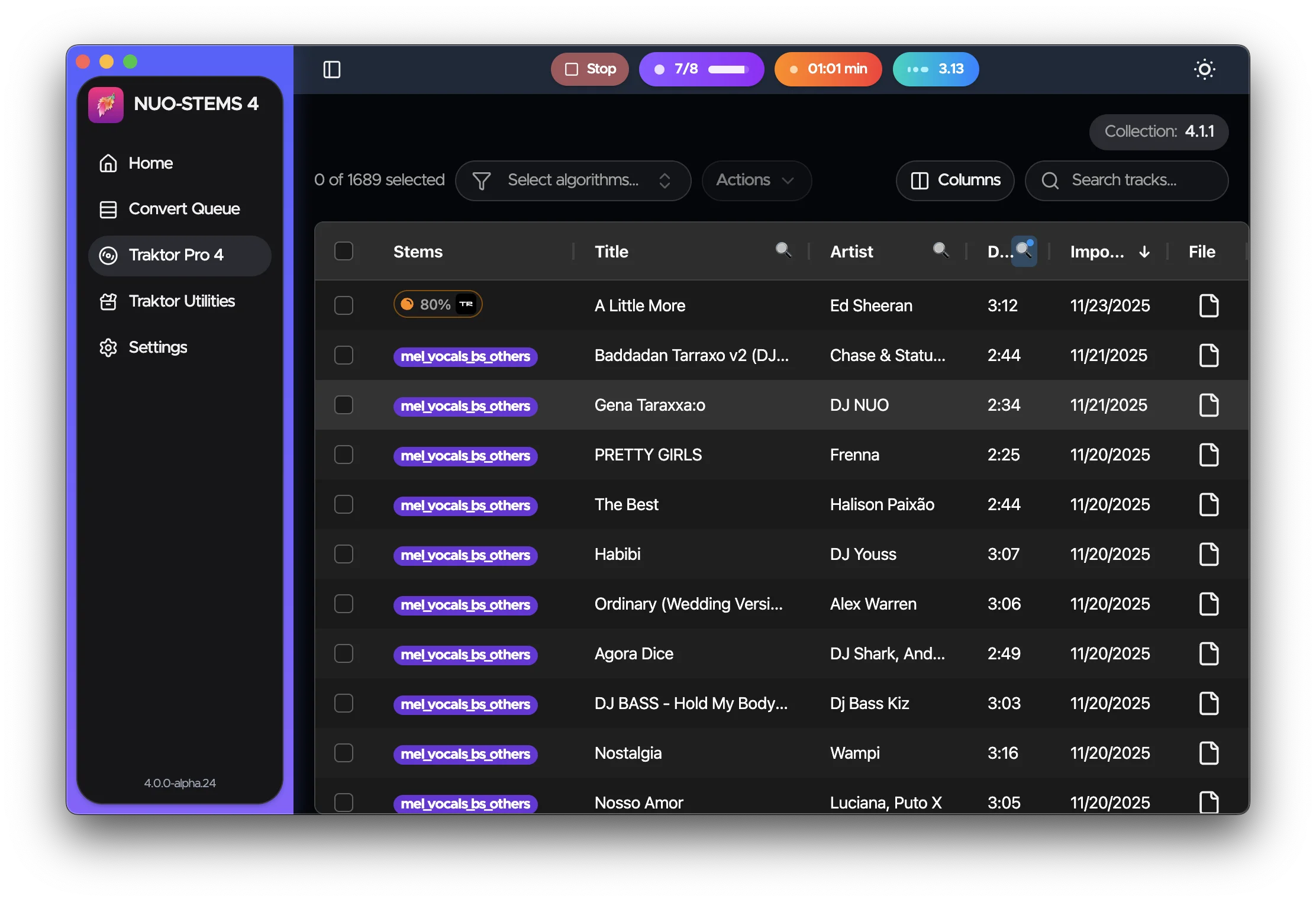
Task: Open the NUO-STEMS app logo icon
Action: point(105,104)
